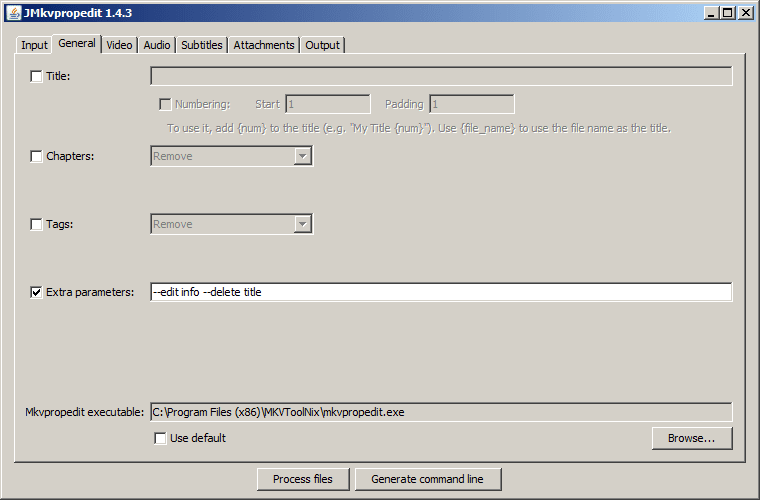Uncheck the Extra parameters checkbox

[36, 292]
